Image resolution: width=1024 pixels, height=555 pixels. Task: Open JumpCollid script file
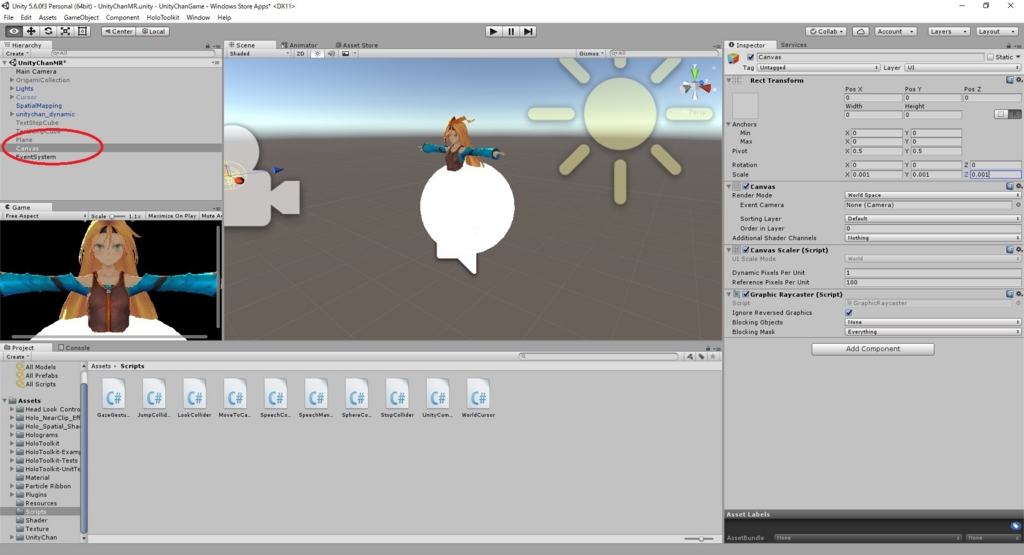[x=154, y=398]
